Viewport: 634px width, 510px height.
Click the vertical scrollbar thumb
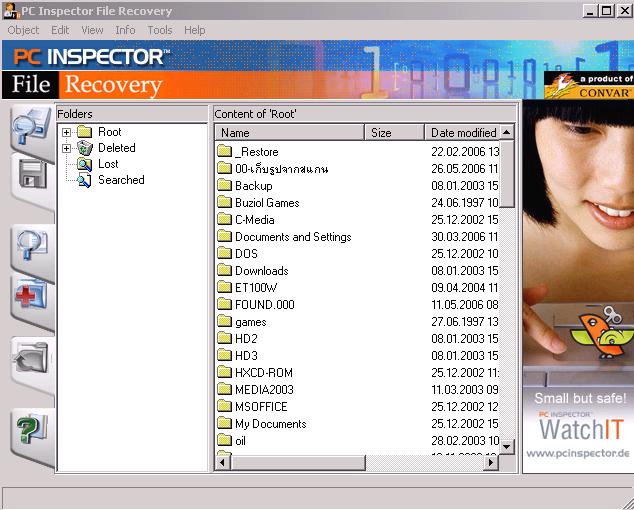tap(507, 174)
